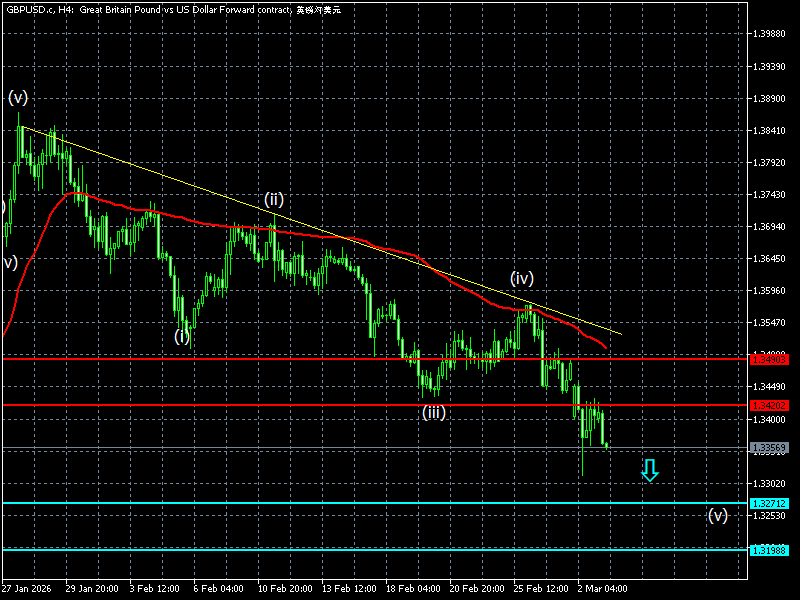Image resolution: width=800 pixels, height=600 pixels.
Task: Click the red 1.34202 price tag
Action: (769, 406)
